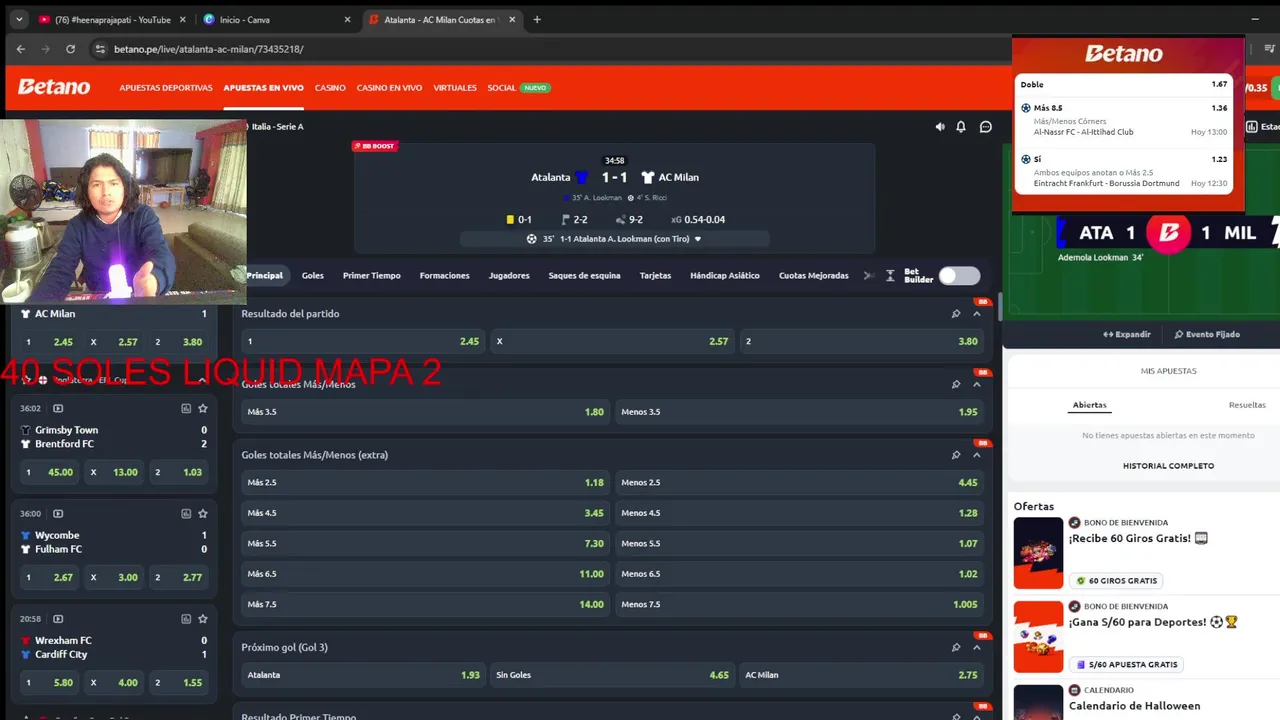Click the BB Boost badge above the scoreboard

point(374,146)
